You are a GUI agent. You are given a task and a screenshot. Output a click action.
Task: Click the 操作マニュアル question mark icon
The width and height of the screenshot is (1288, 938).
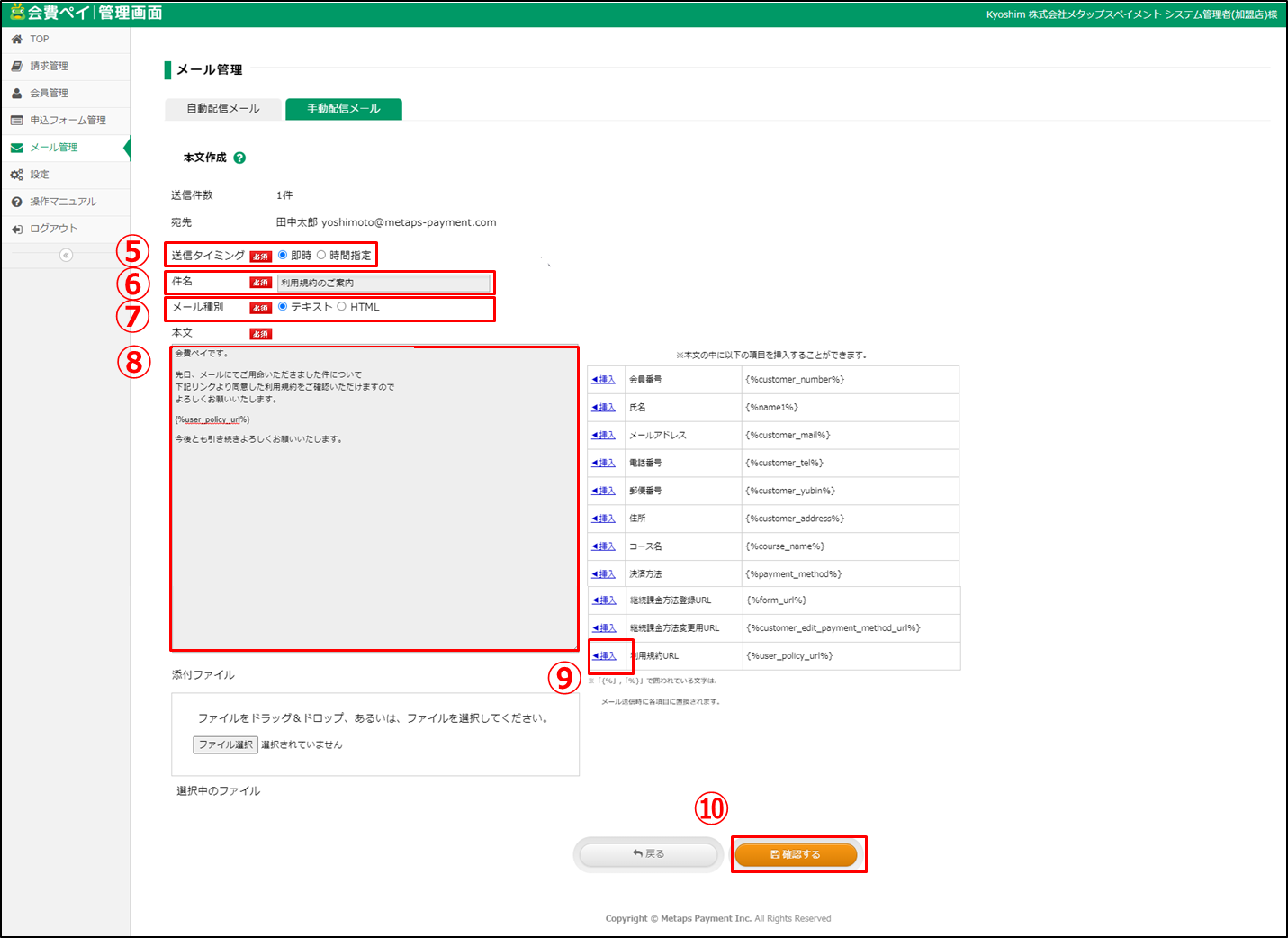click(16, 202)
